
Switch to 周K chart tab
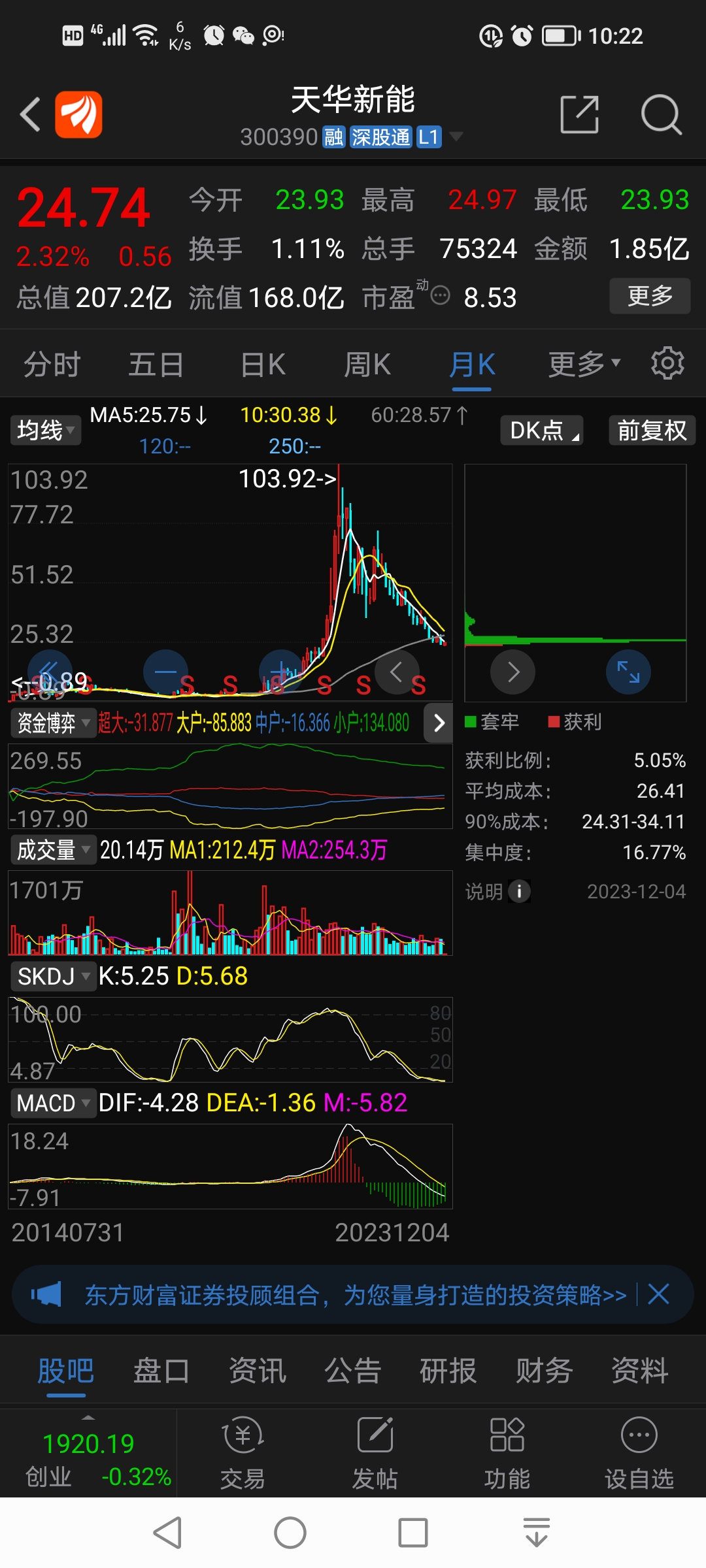(367, 365)
